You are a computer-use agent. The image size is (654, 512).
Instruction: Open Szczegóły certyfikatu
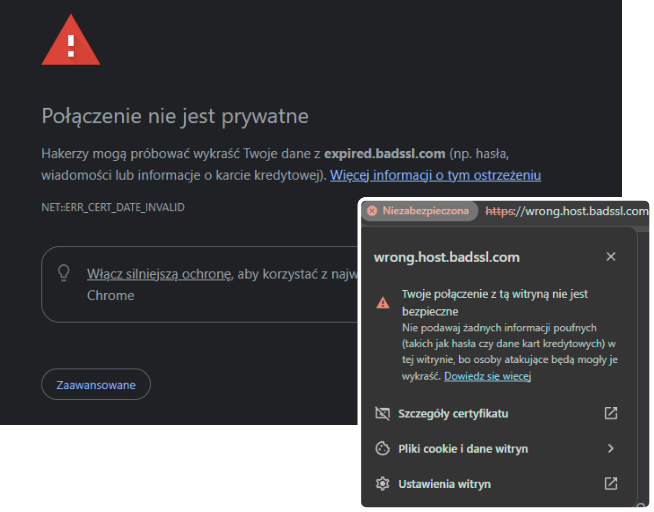496,414
